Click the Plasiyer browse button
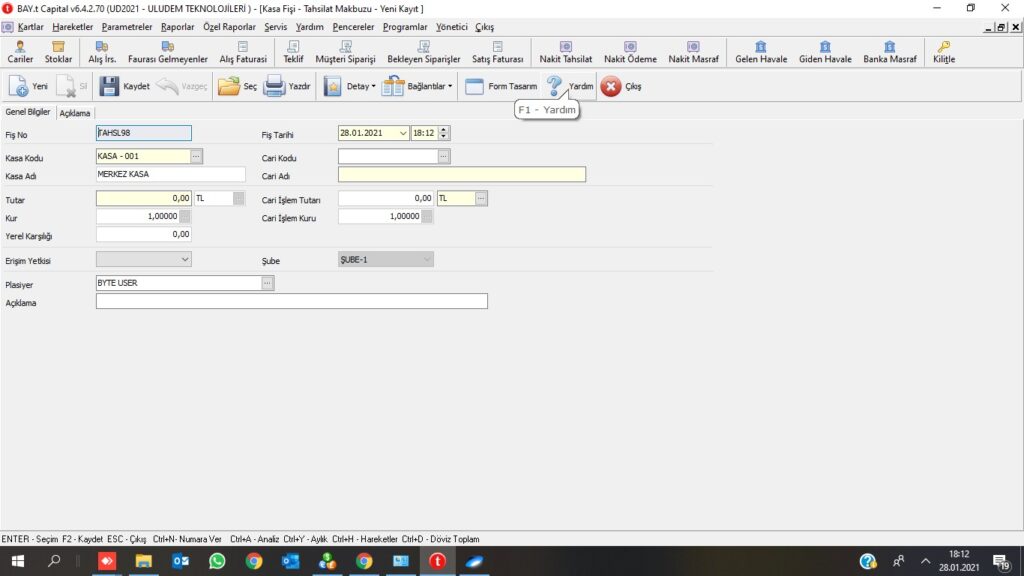The width and height of the screenshot is (1024, 576). 267,283
